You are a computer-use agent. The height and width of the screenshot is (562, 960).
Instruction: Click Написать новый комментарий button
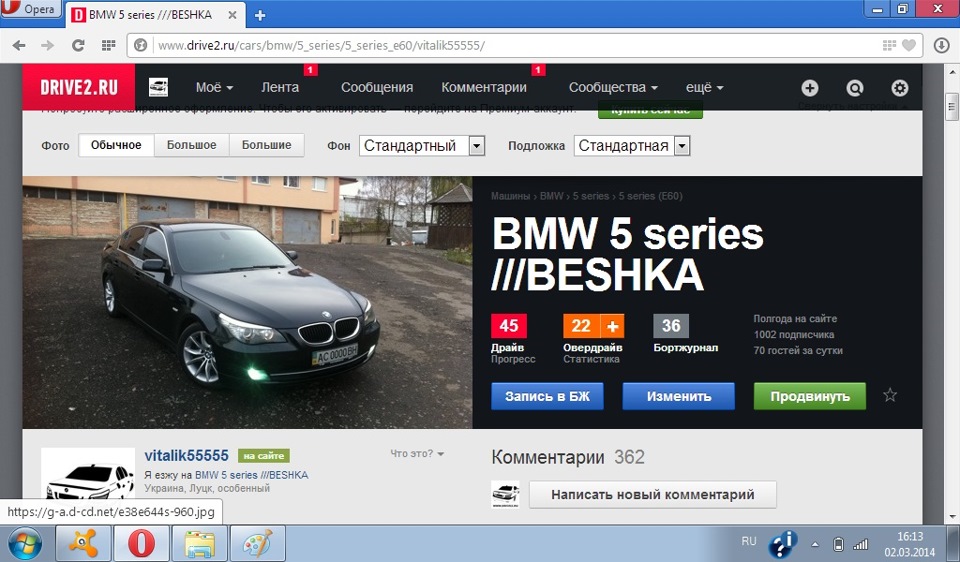[x=653, y=495]
